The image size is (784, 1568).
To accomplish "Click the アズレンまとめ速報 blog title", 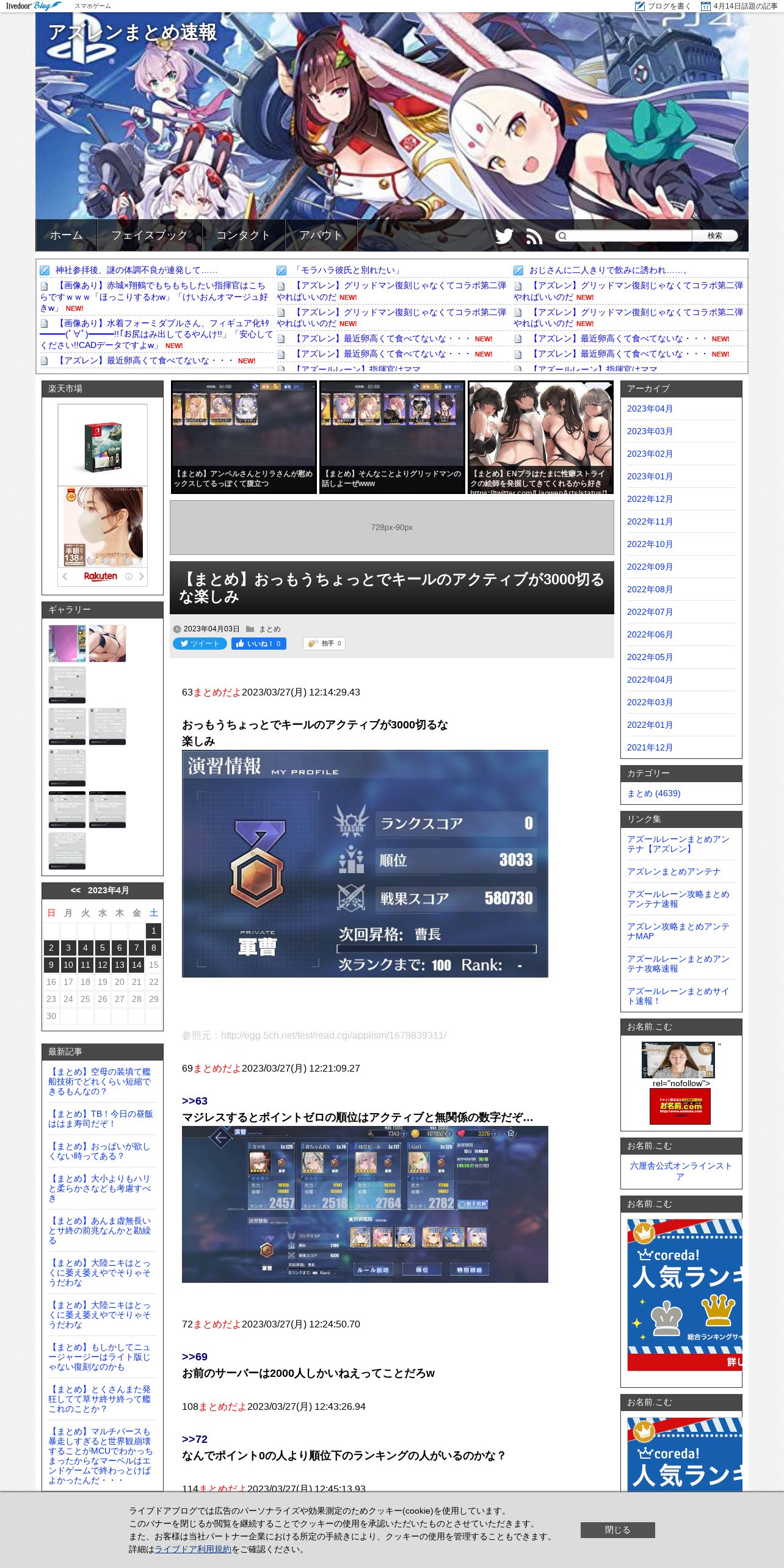I will click(x=132, y=32).
